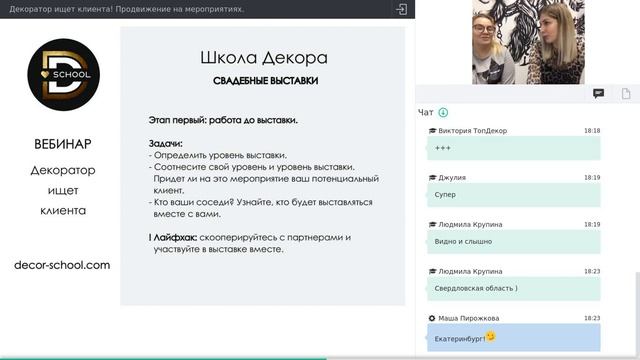Click the "Екатеринбург" chat message bubble
This screenshot has height=360, width=640.
click(x=513, y=338)
